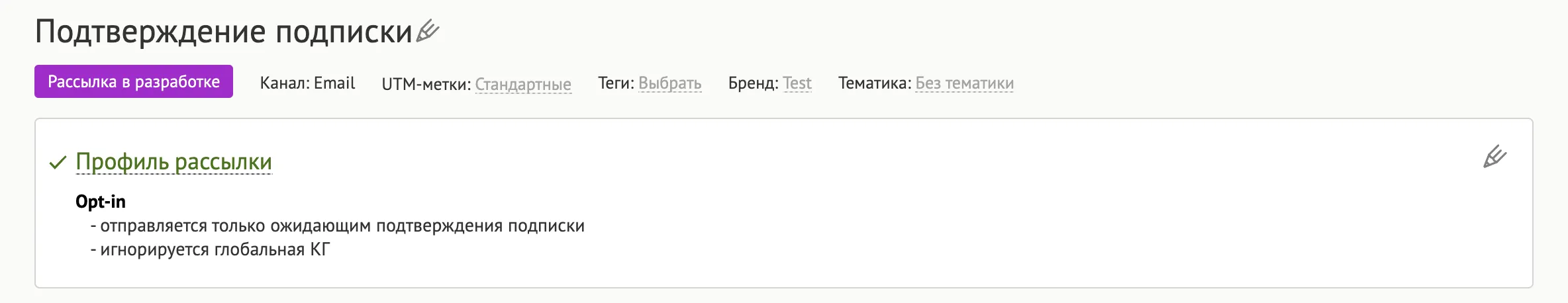Open the Выбрать tags selector
The width and height of the screenshot is (1568, 303).
(x=669, y=83)
